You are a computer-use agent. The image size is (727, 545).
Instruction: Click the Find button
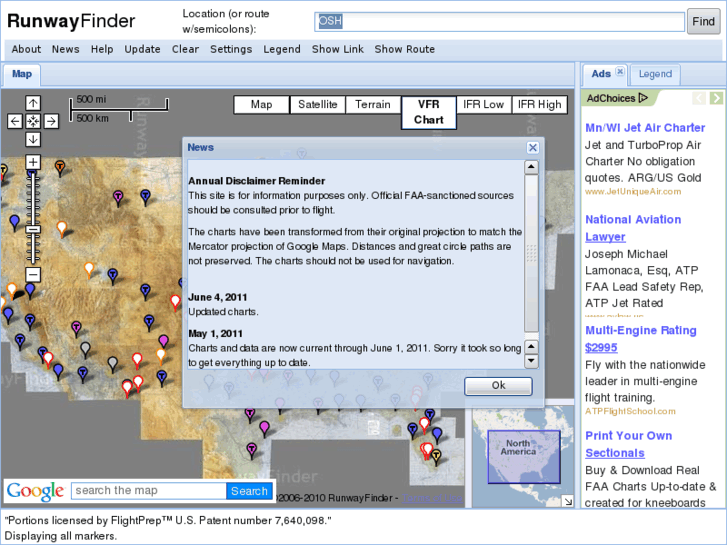703,21
